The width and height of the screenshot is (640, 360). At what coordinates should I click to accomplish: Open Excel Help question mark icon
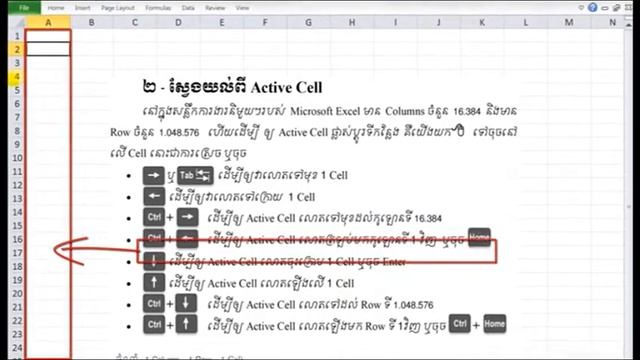click(x=593, y=7)
